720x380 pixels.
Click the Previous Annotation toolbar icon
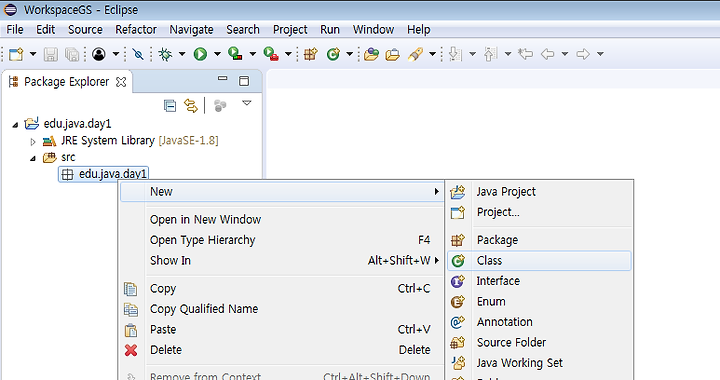(490, 54)
